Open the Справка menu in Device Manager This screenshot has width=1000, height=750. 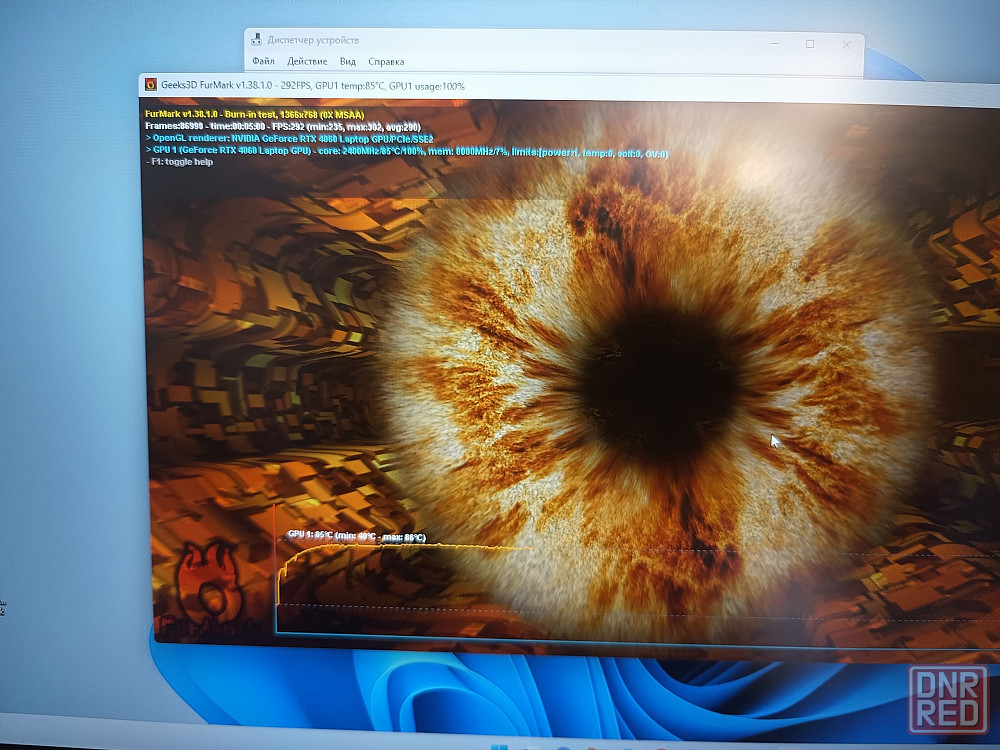tap(386, 62)
